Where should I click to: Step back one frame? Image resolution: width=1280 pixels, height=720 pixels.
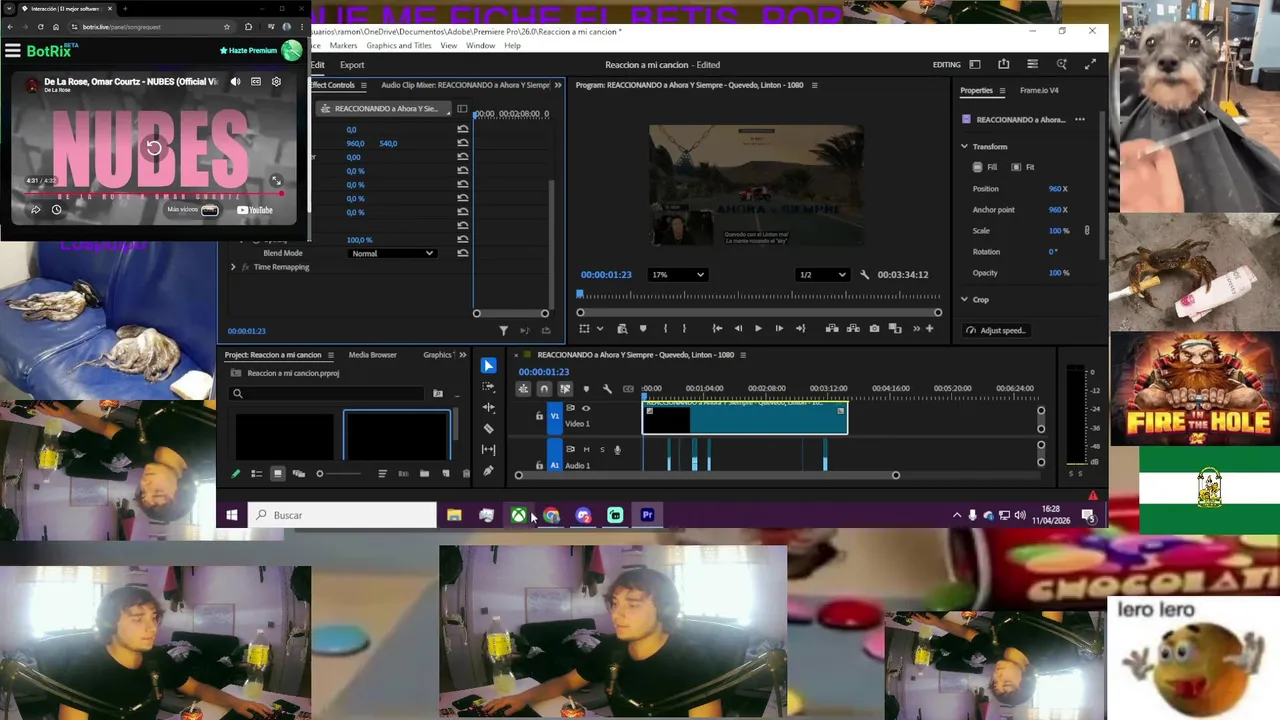click(x=738, y=329)
